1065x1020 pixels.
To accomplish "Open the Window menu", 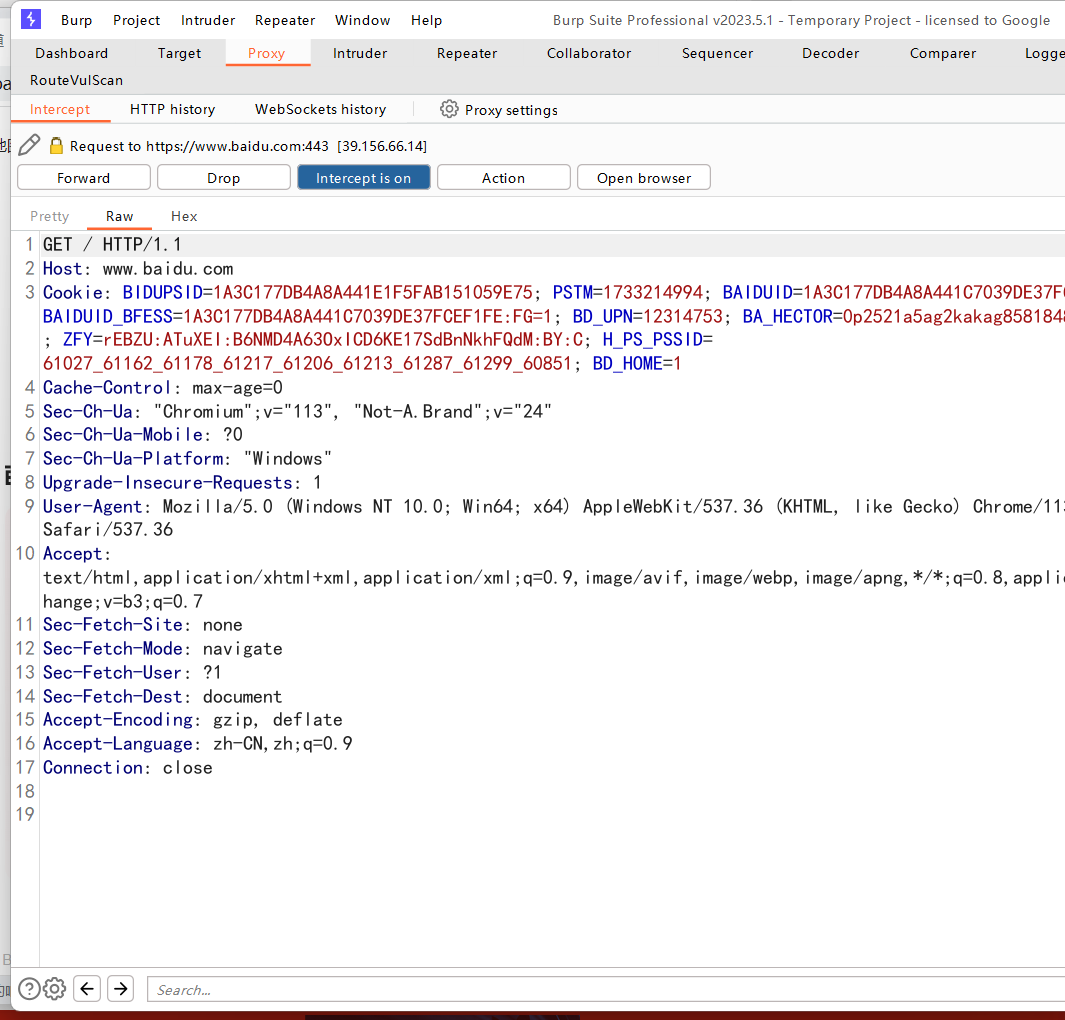I will point(363,20).
